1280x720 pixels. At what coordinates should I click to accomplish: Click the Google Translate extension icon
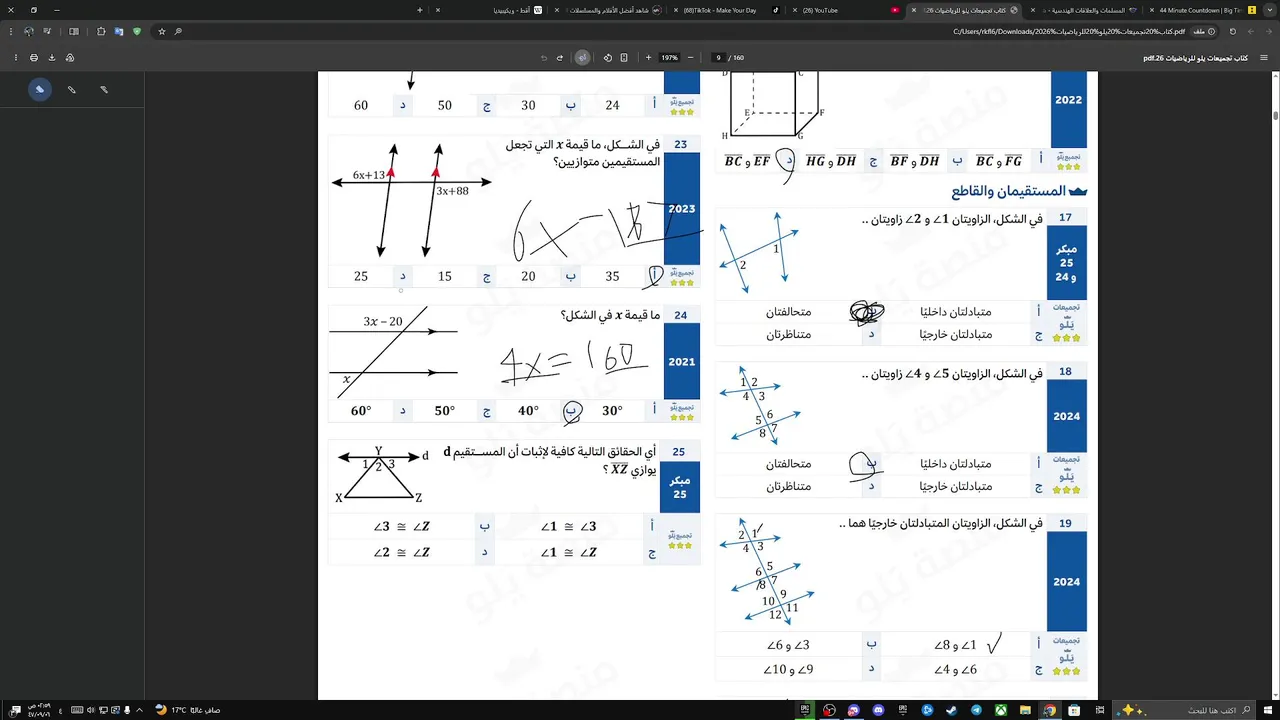119,31
